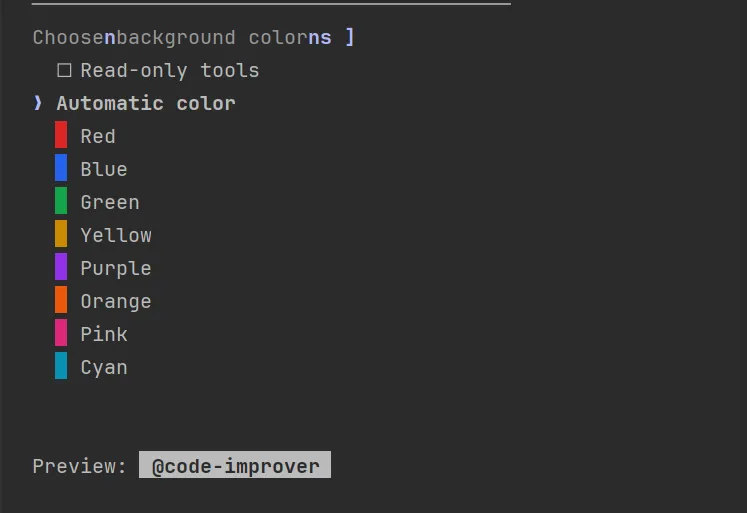
Task: Select the Automatic color option
Action: [146, 103]
